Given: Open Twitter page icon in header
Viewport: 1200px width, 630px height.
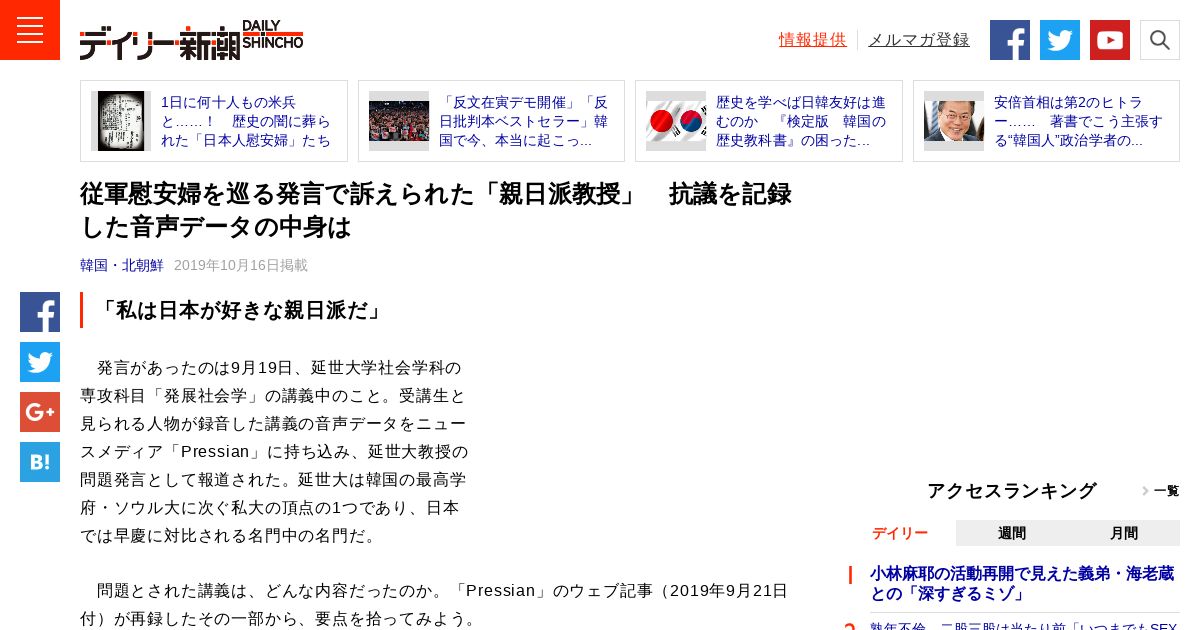Looking at the screenshot, I should (x=1060, y=40).
